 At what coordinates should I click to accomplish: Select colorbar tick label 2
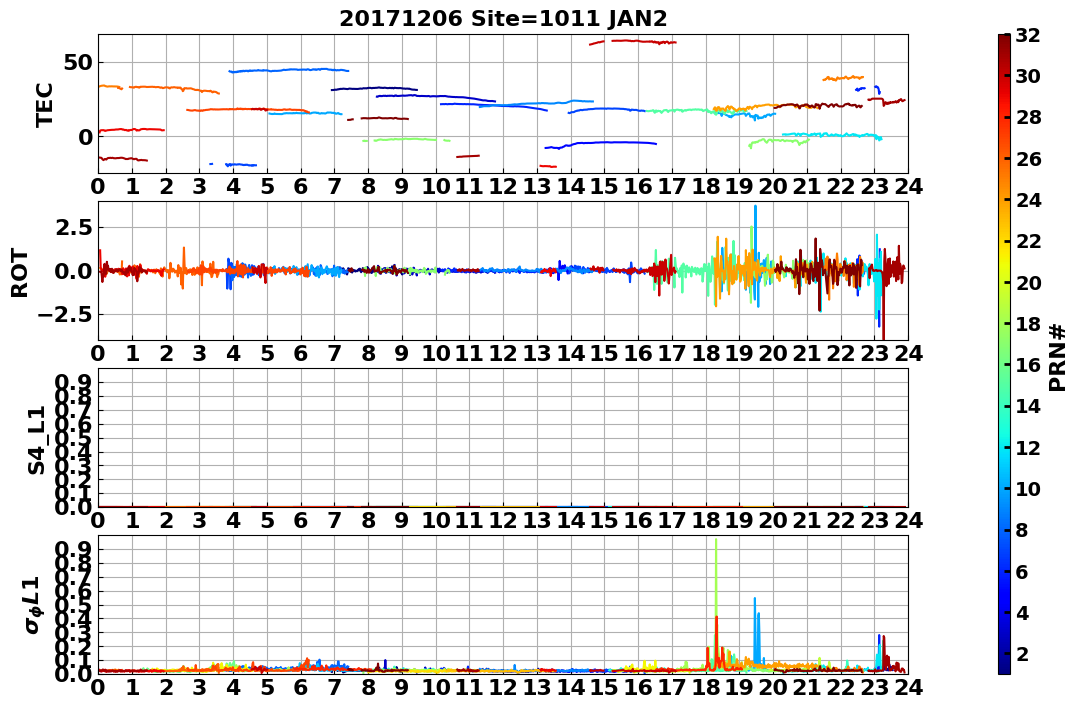(x=1022, y=653)
